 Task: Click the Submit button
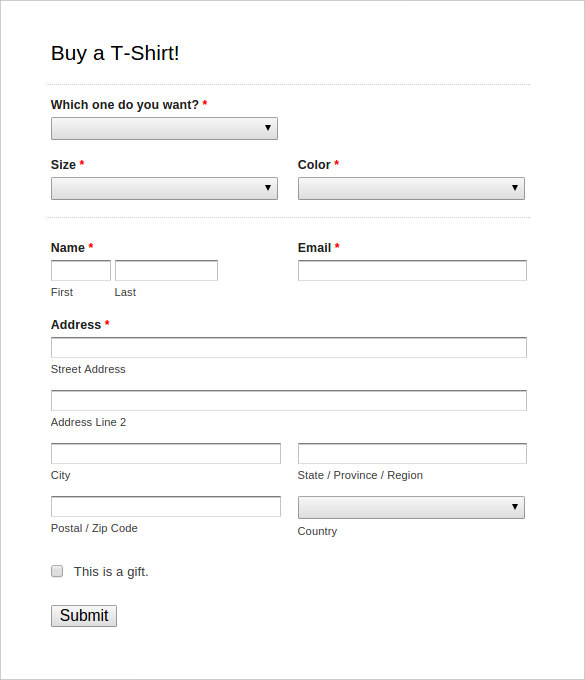tap(84, 616)
